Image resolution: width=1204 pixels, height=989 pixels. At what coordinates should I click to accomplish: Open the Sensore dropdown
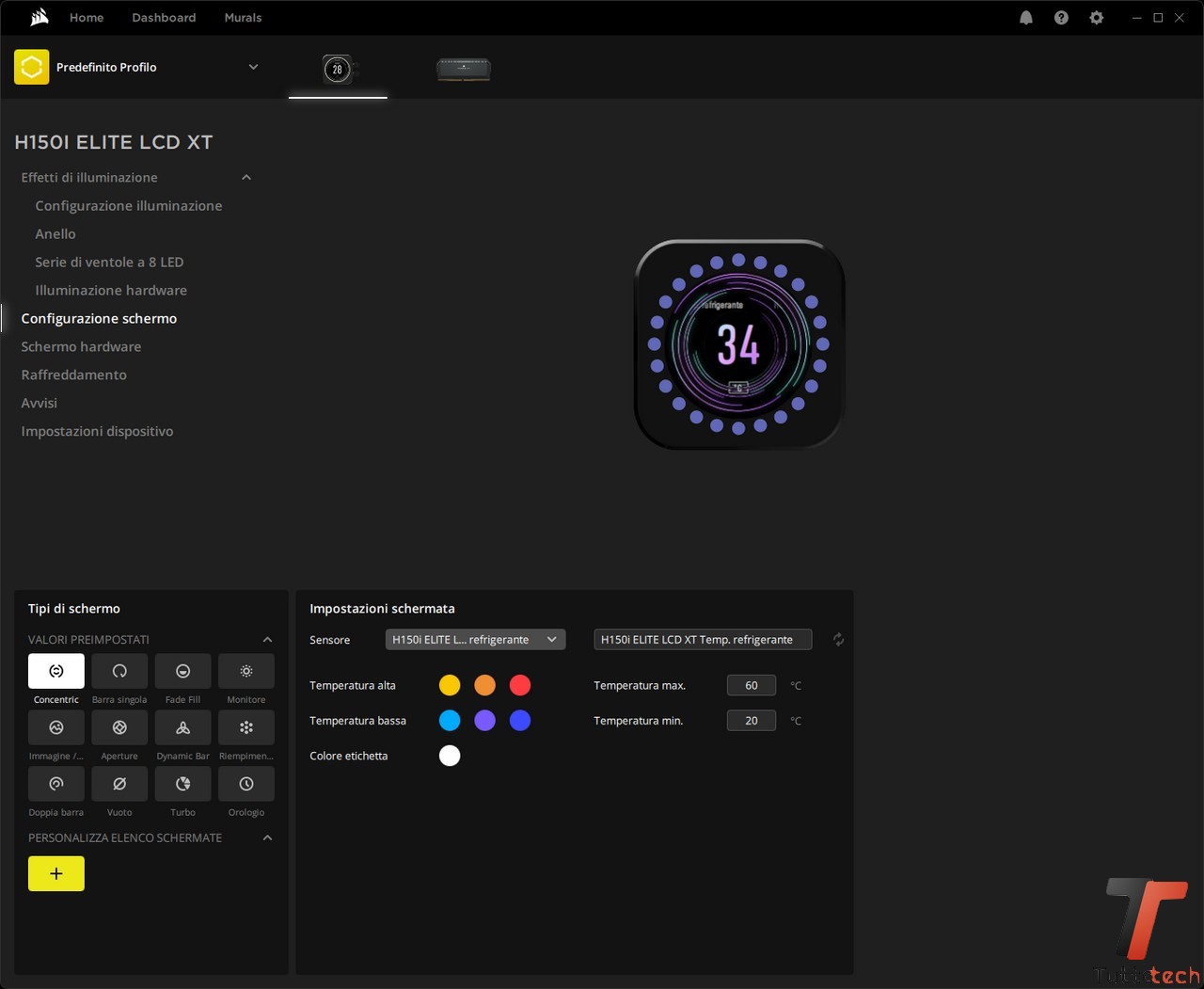click(x=475, y=640)
